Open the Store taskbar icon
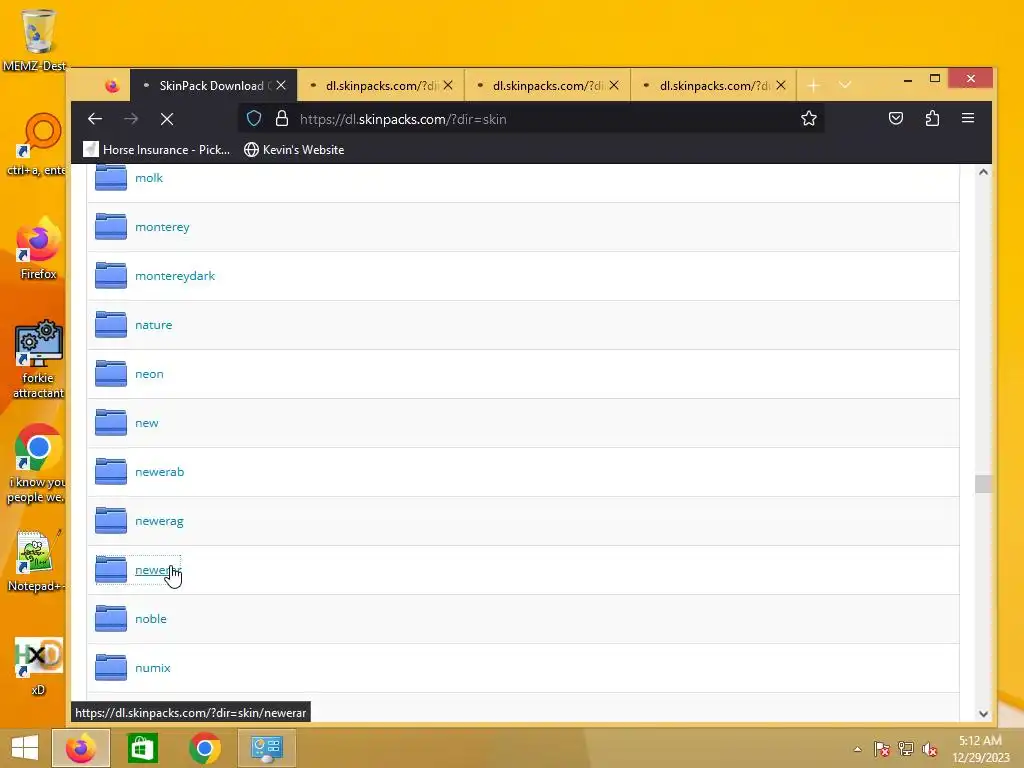The image size is (1024, 768). pos(142,748)
